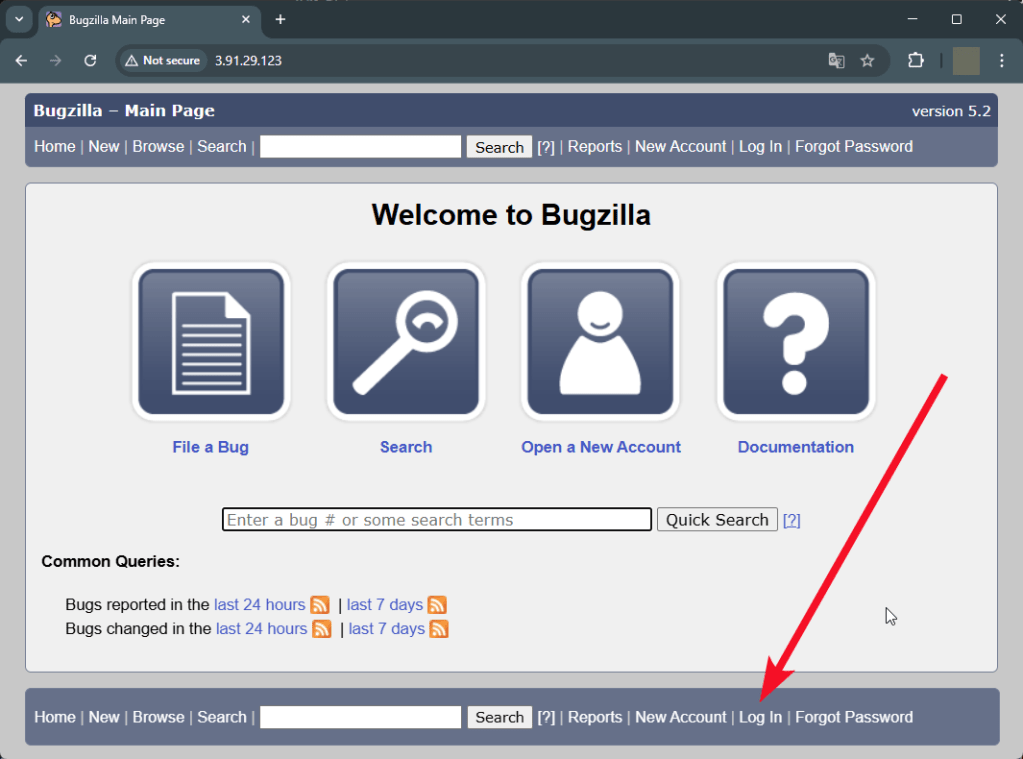Image resolution: width=1023 pixels, height=759 pixels.
Task: Click the Not secure site info chip
Action: point(162,61)
